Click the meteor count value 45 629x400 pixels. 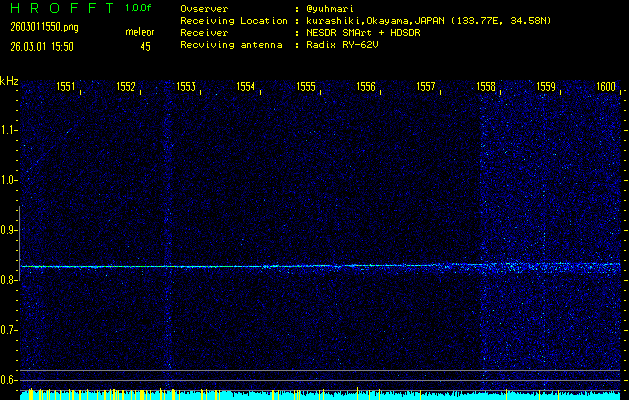(x=145, y=47)
